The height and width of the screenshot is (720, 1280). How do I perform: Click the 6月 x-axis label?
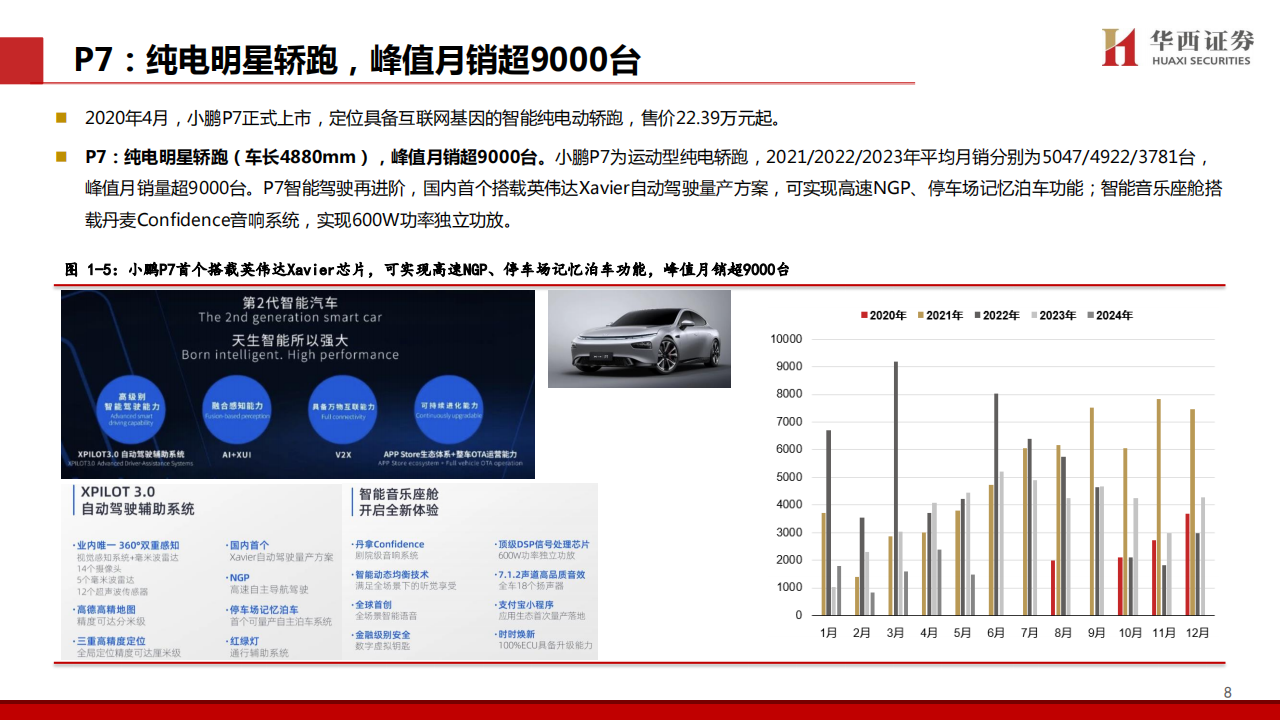(x=997, y=632)
